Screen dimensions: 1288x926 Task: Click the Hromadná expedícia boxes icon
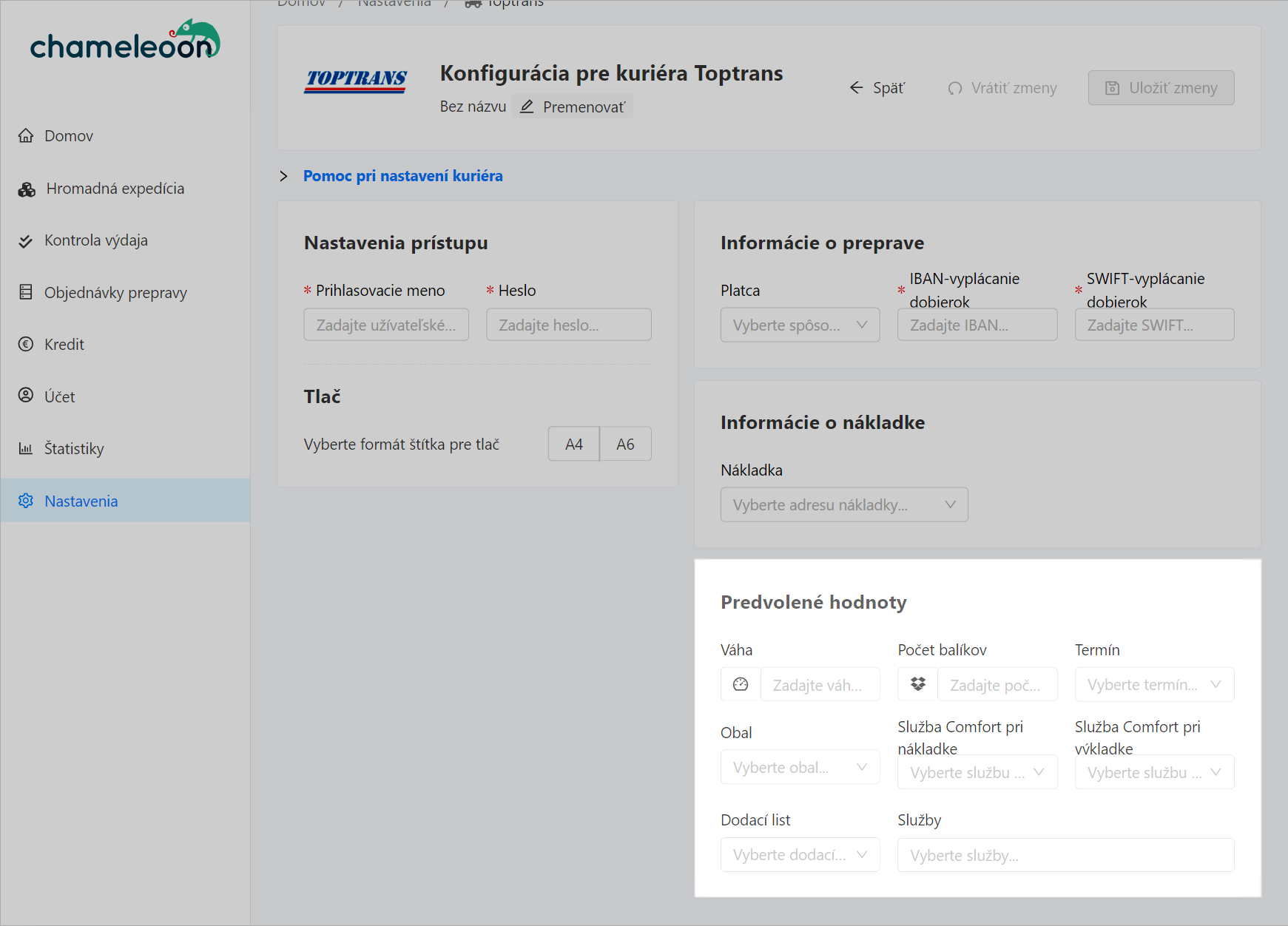click(27, 189)
